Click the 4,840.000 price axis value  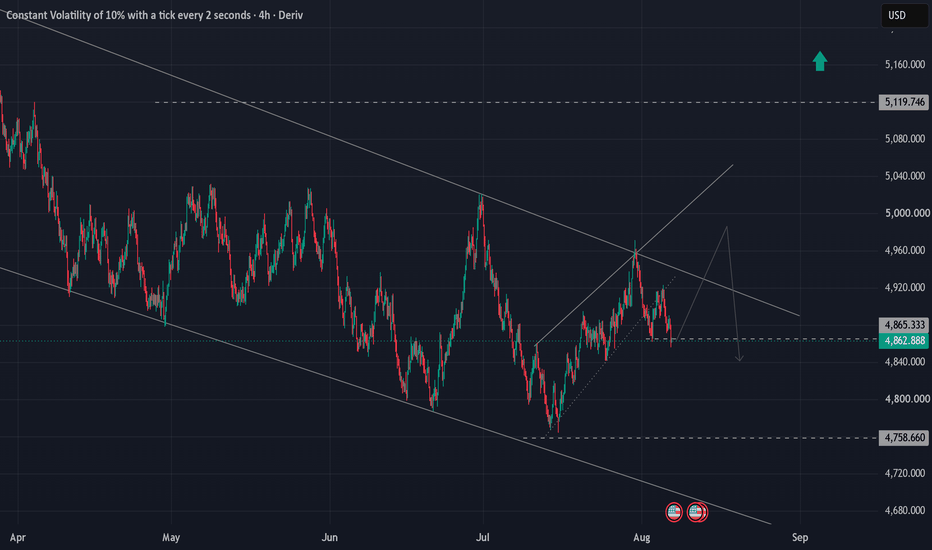click(905, 362)
